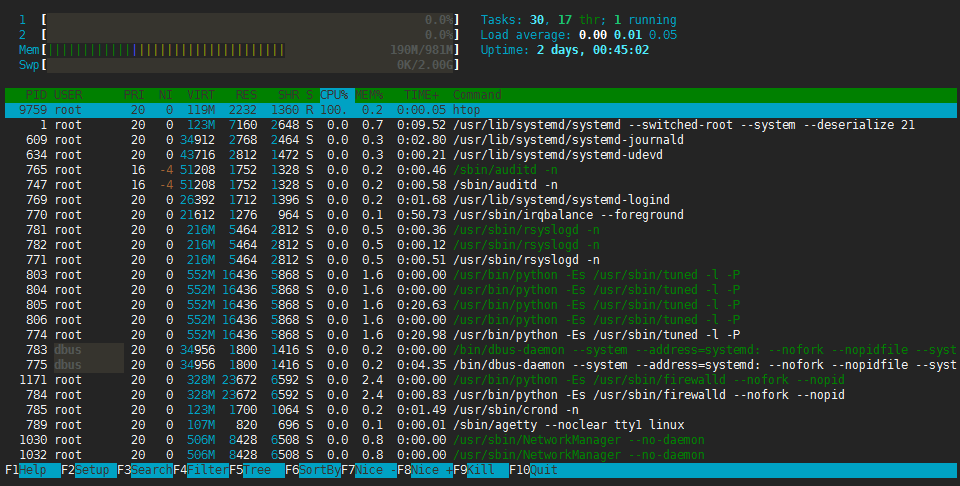The image size is (960, 486).
Task: Select the htop process row 9759
Action: point(480,110)
